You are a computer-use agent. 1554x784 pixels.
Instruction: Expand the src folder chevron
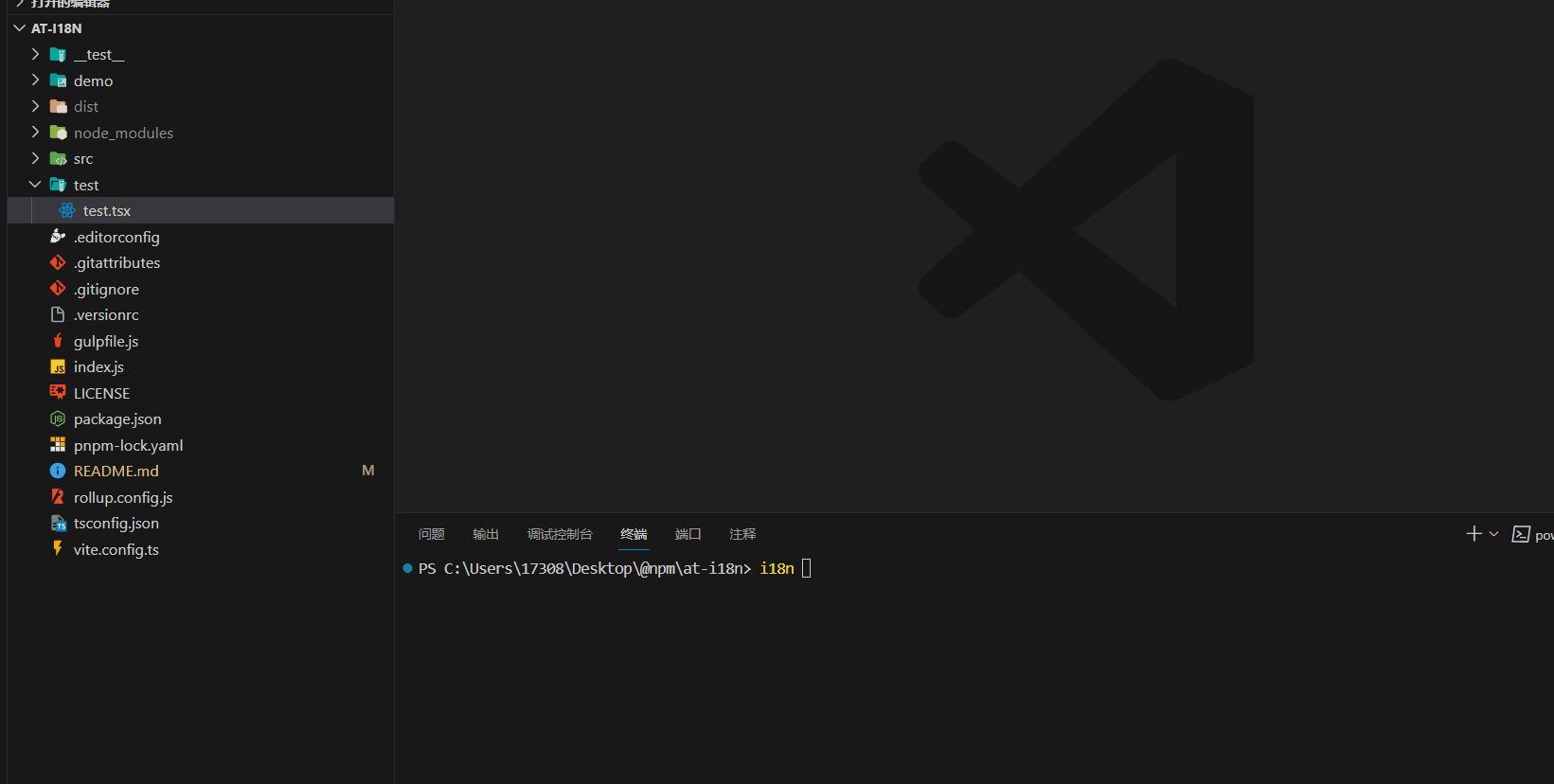[35, 158]
